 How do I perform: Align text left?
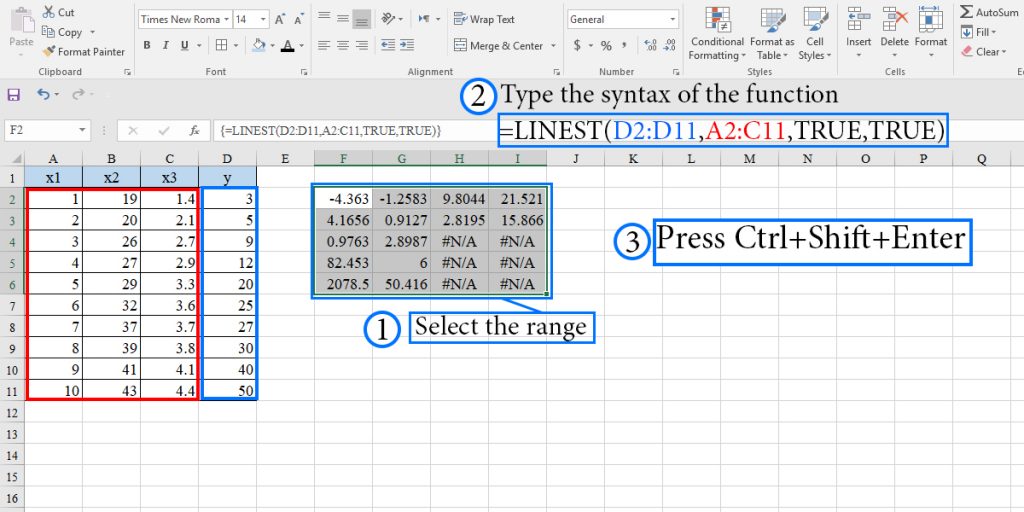click(324, 45)
